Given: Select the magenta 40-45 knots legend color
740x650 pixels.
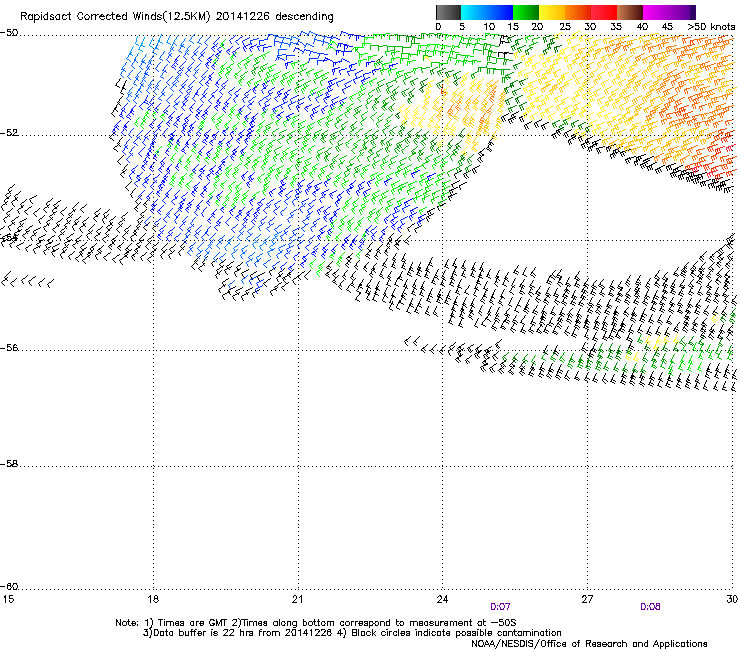Looking at the screenshot, I should 656,12.
